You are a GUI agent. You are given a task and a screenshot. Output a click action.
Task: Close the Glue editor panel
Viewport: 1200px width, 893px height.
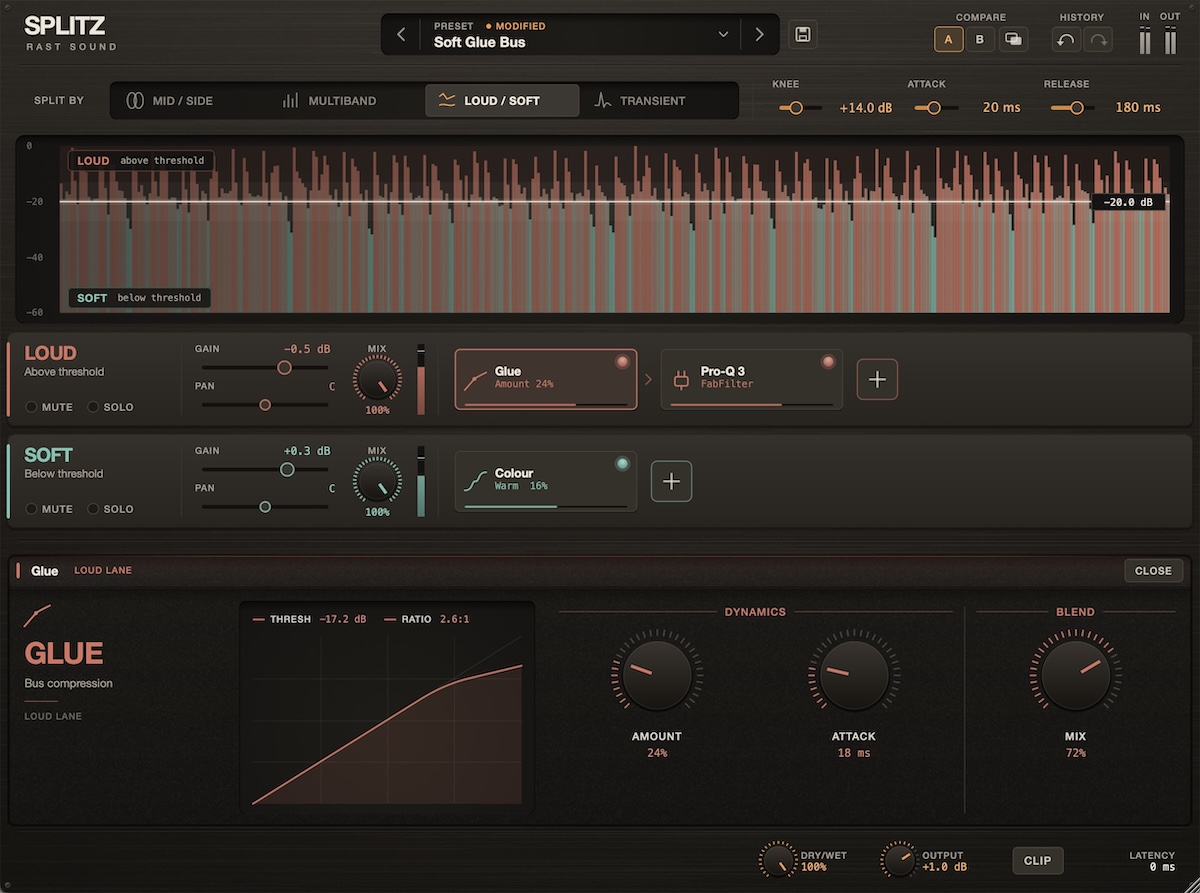[x=1153, y=570]
